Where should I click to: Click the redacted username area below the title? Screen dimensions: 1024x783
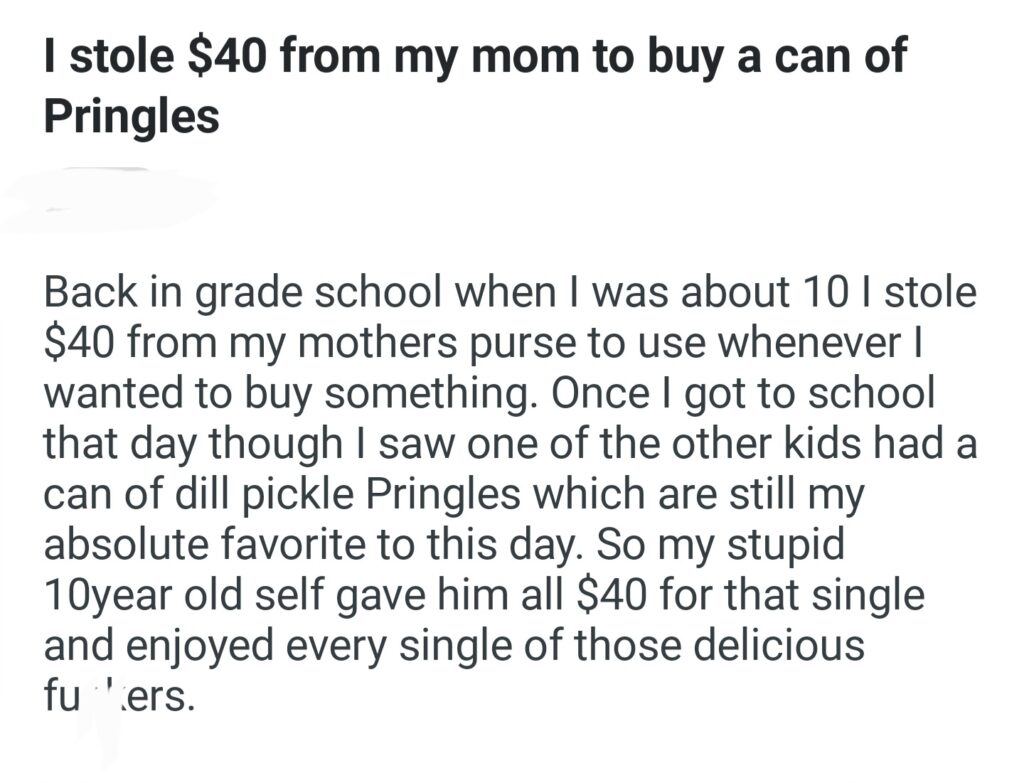pos(110,197)
